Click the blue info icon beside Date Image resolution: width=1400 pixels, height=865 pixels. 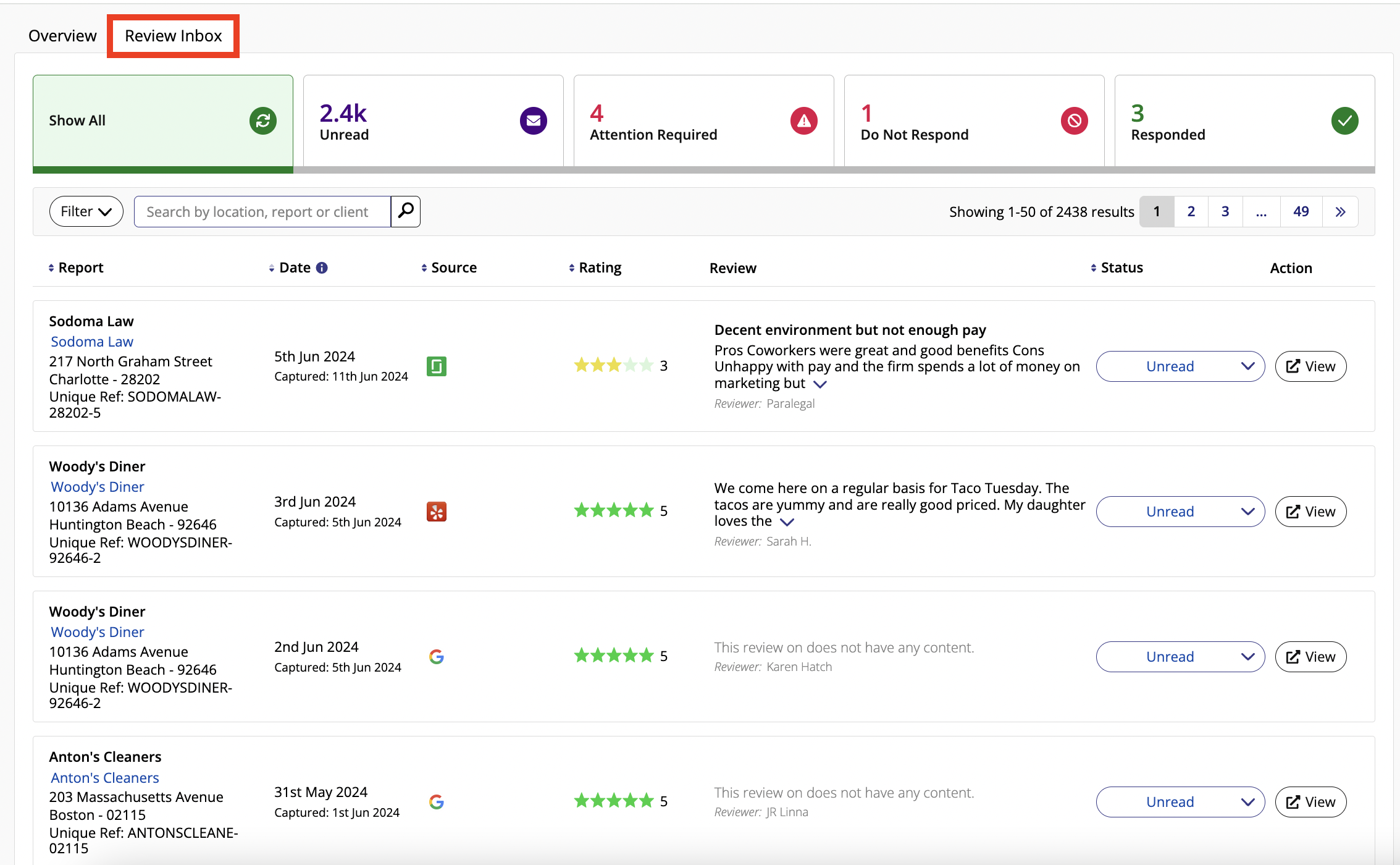tap(322, 268)
